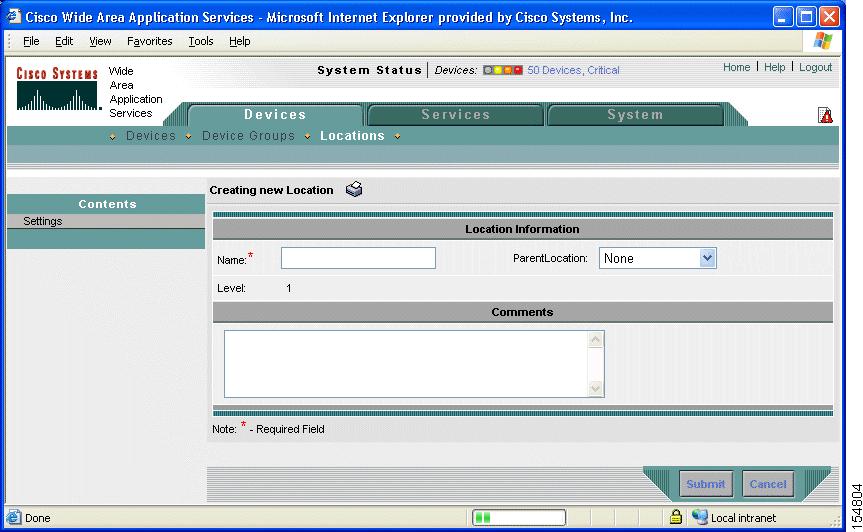
Task: Open the 50 Devices, Critical link
Action: 573,70
